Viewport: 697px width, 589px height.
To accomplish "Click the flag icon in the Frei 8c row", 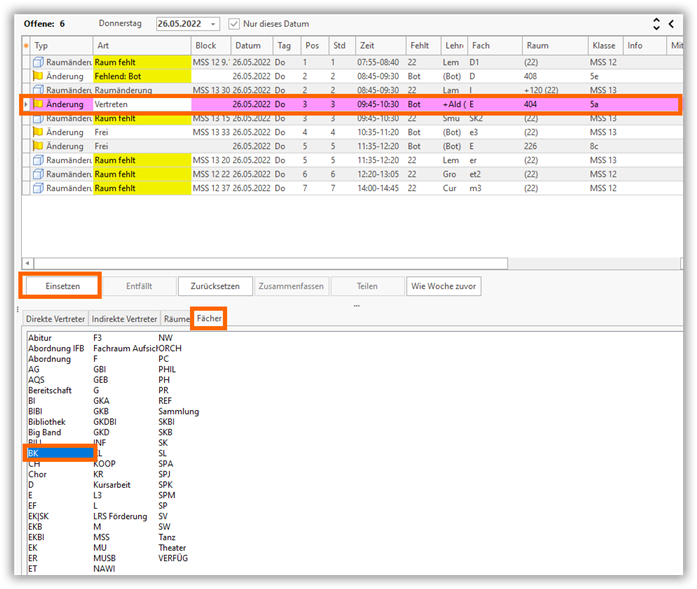I will [x=39, y=146].
